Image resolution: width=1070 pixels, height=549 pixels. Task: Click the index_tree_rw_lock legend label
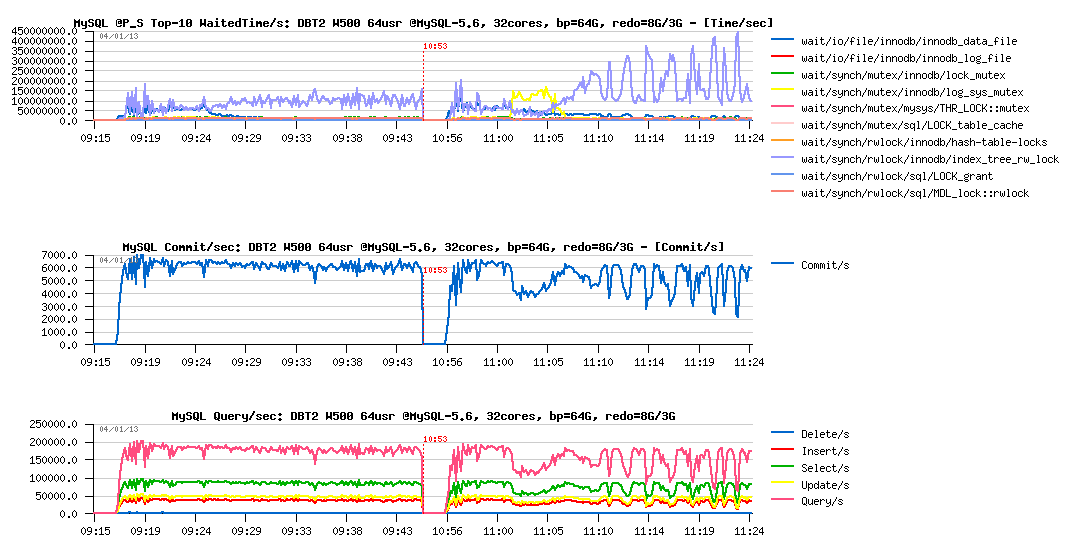(x=929, y=159)
